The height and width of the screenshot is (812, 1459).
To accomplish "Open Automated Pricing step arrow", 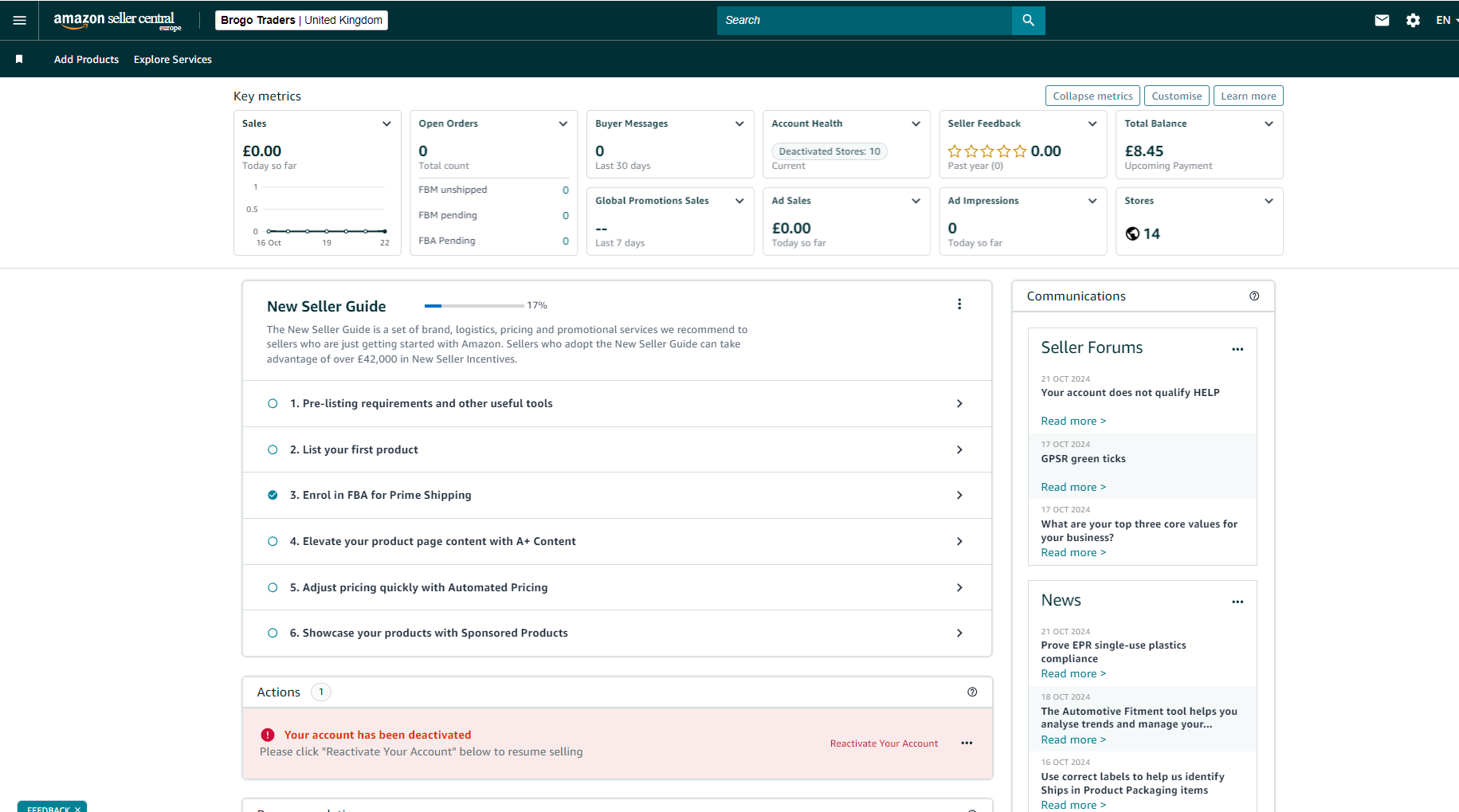I will [x=959, y=587].
